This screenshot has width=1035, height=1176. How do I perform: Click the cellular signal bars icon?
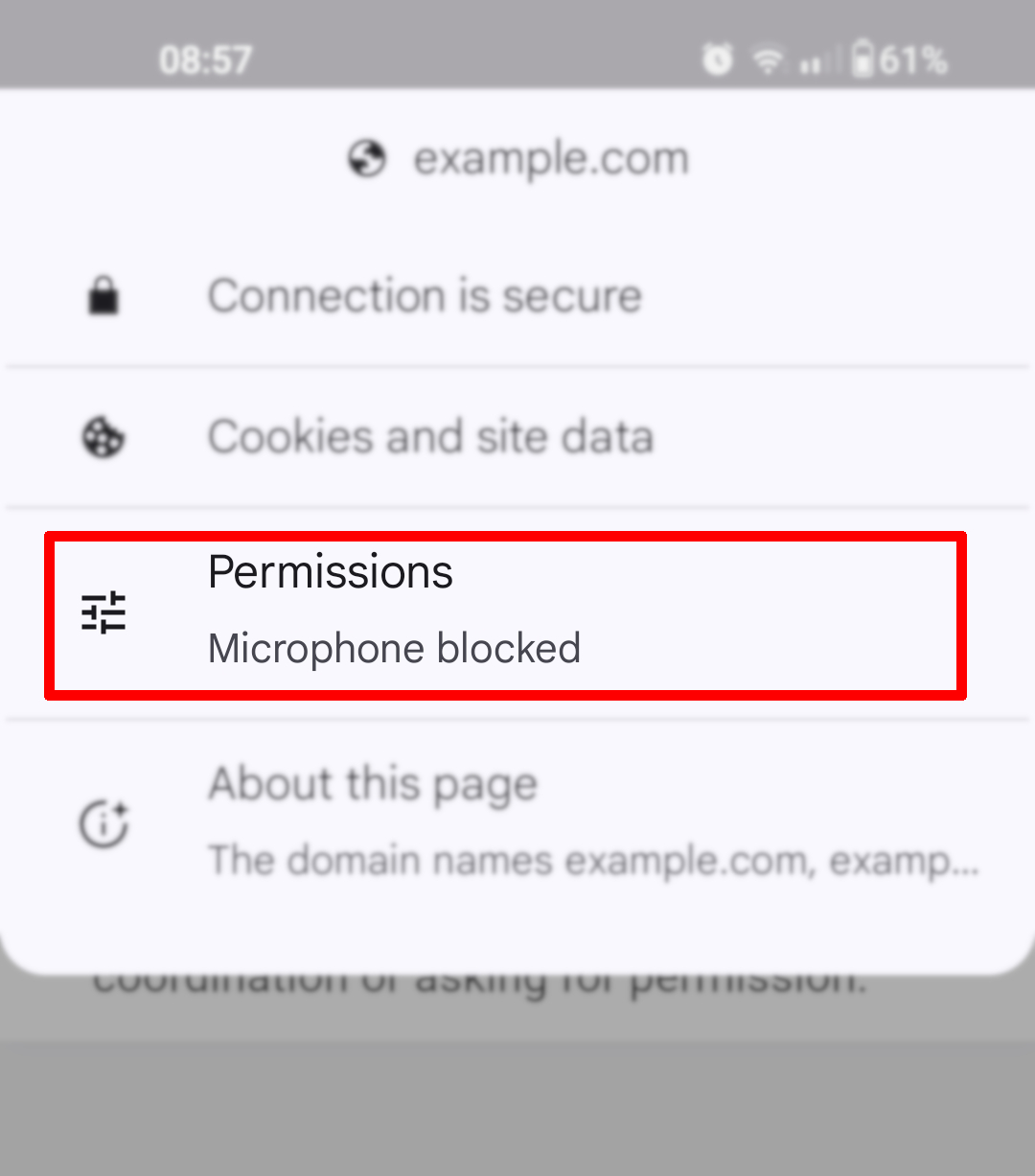coord(815,63)
